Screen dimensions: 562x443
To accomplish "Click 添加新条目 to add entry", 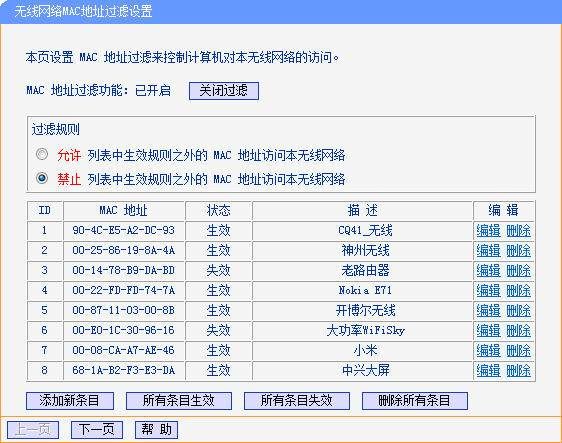I will (70, 401).
